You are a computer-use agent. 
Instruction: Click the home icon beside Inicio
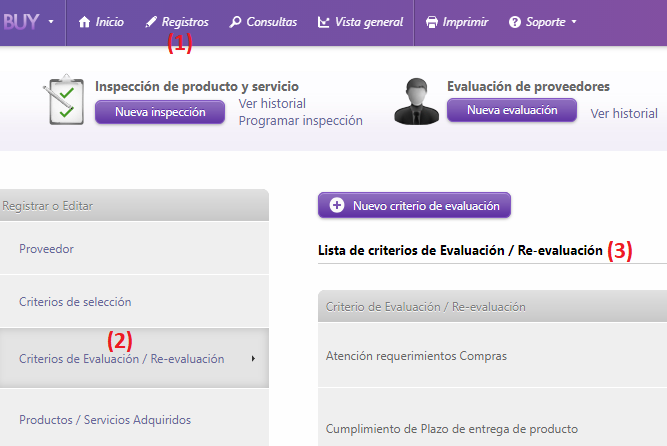point(84,22)
